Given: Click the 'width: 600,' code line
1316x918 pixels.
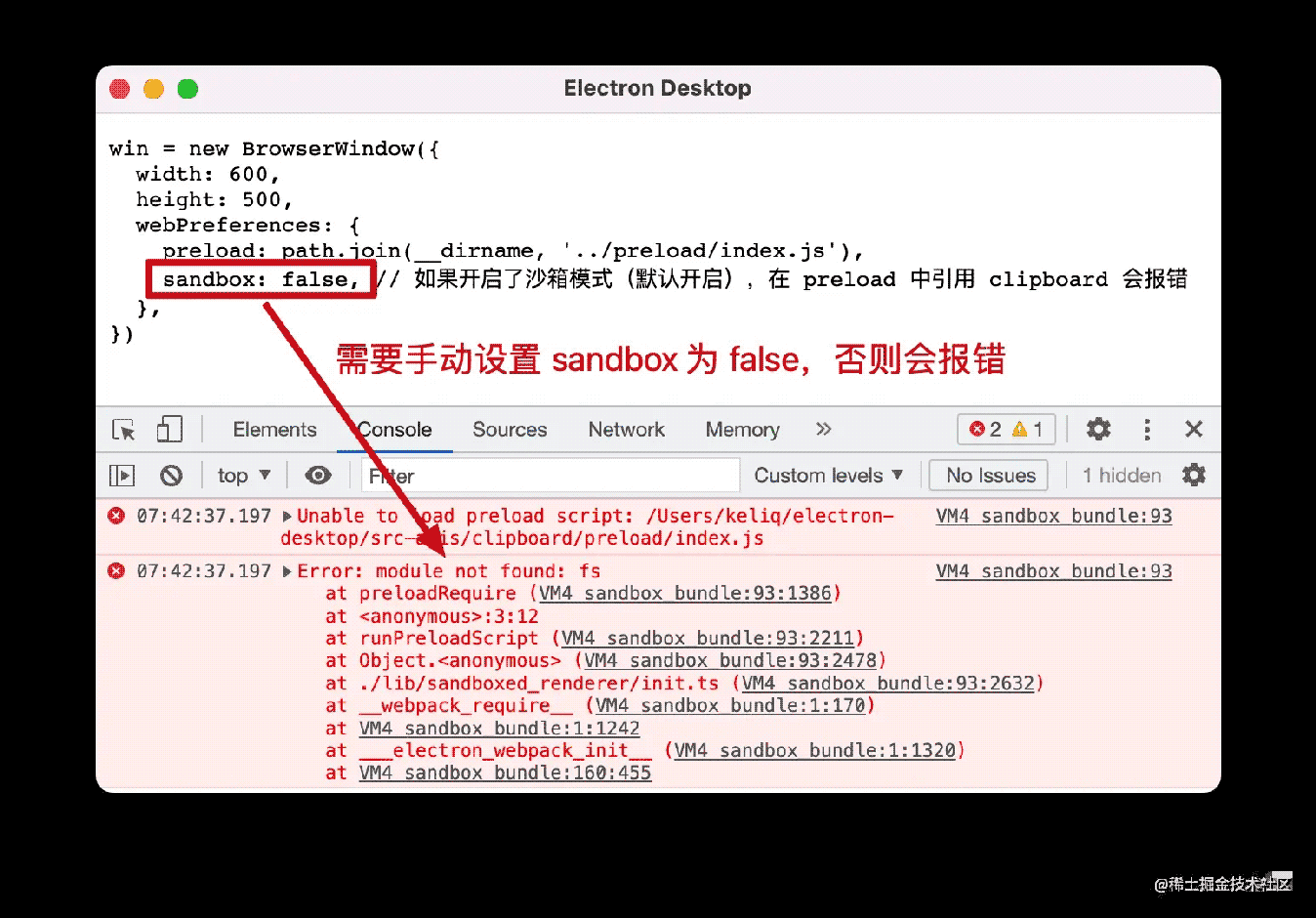Looking at the screenshot, I should point(208,175).
